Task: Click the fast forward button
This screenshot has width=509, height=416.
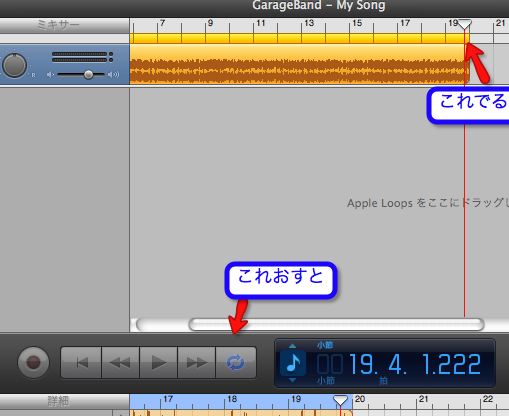Action: coord(197,362)
